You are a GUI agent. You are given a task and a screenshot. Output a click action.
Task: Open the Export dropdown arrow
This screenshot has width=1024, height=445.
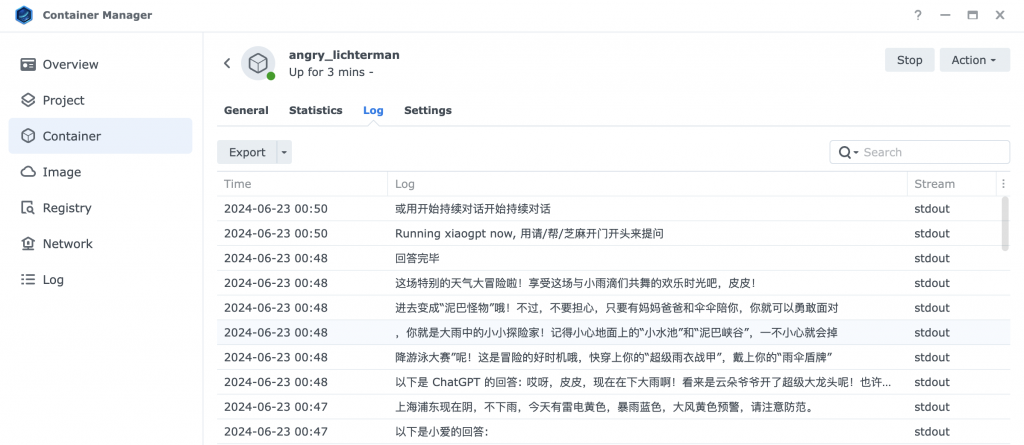[x=284, y=153]
